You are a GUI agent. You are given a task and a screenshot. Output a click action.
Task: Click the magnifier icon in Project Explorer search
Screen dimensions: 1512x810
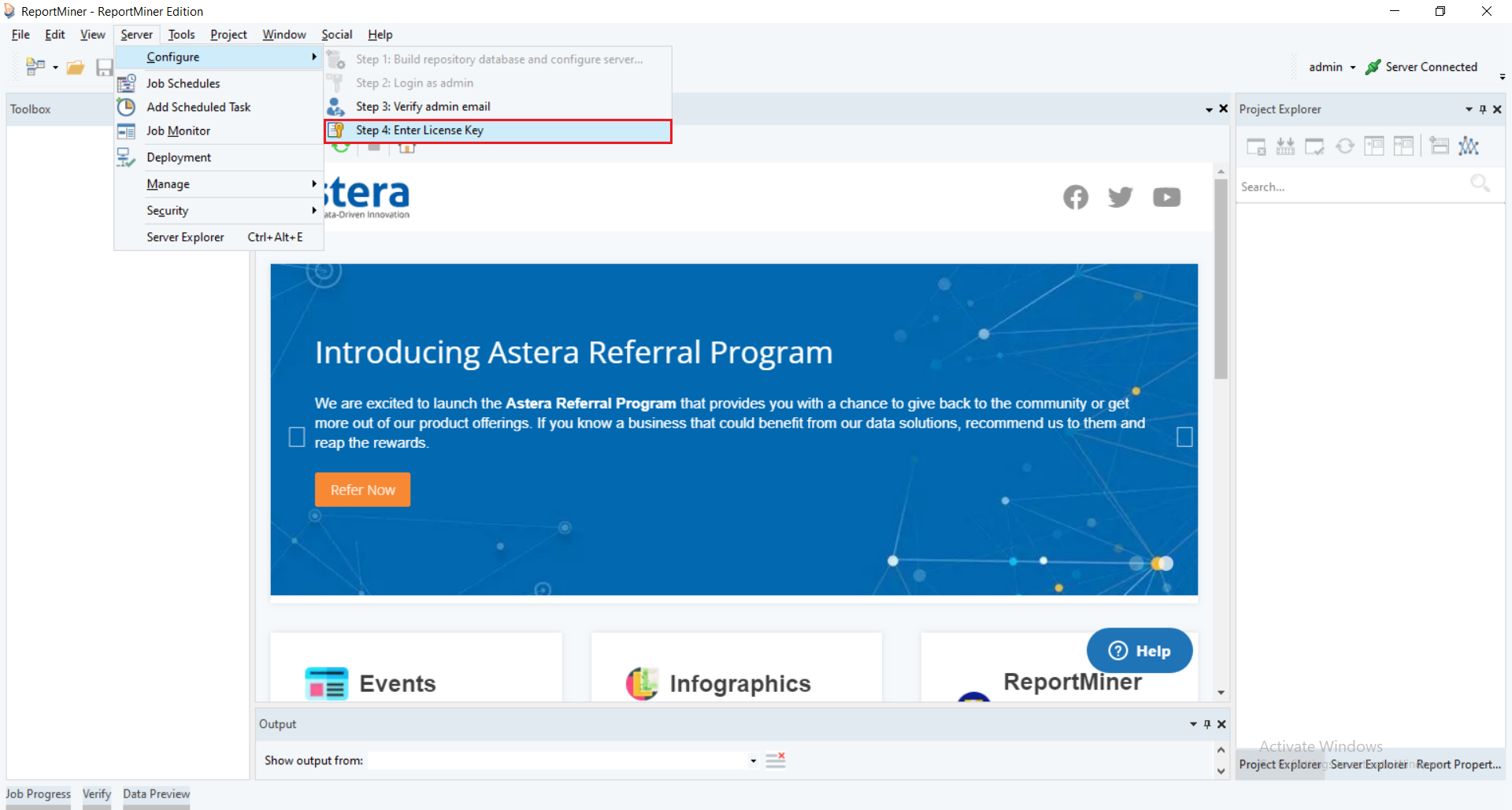pyautogui.click(x=1480, y=183)
